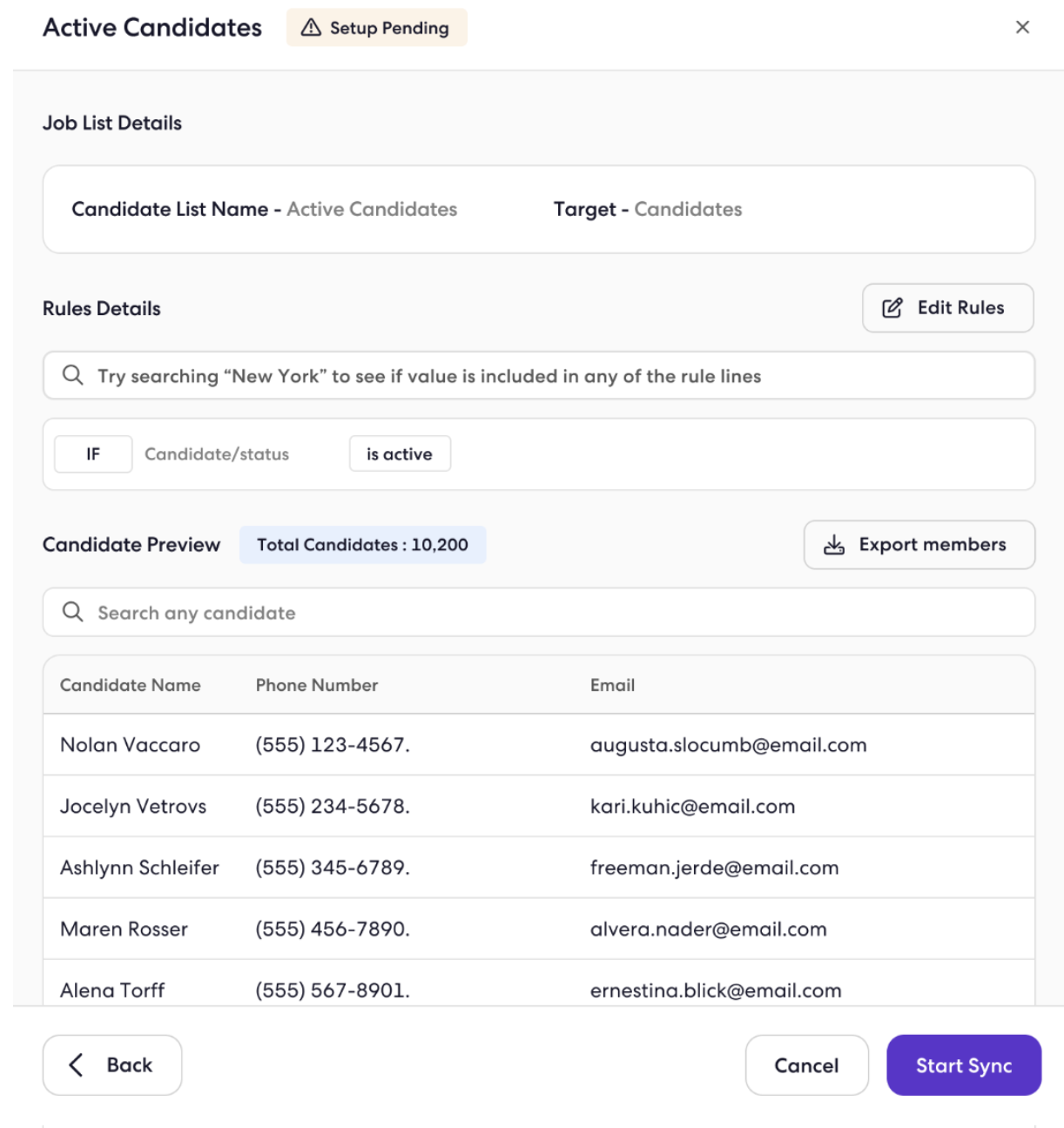Click email freeman.jerde@email.com
The width and height of the screenshot is (1064, 1128).
[715, 868]
